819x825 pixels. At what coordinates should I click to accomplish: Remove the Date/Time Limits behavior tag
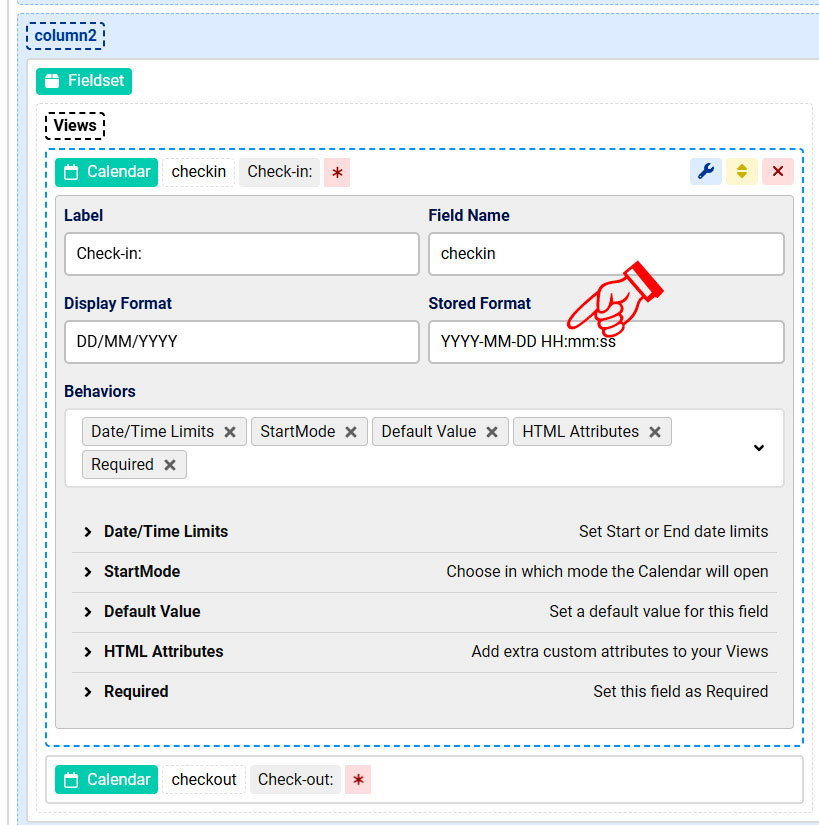click(x=230, y=432)
